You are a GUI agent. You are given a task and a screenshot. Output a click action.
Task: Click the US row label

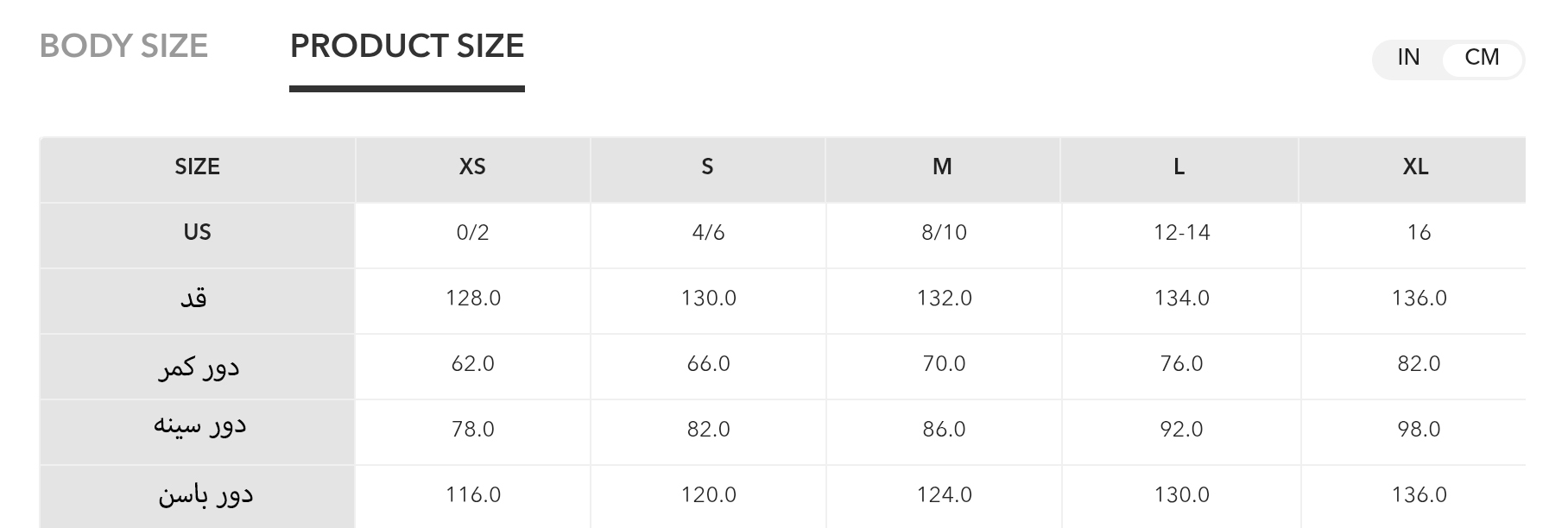click(197, 232)
